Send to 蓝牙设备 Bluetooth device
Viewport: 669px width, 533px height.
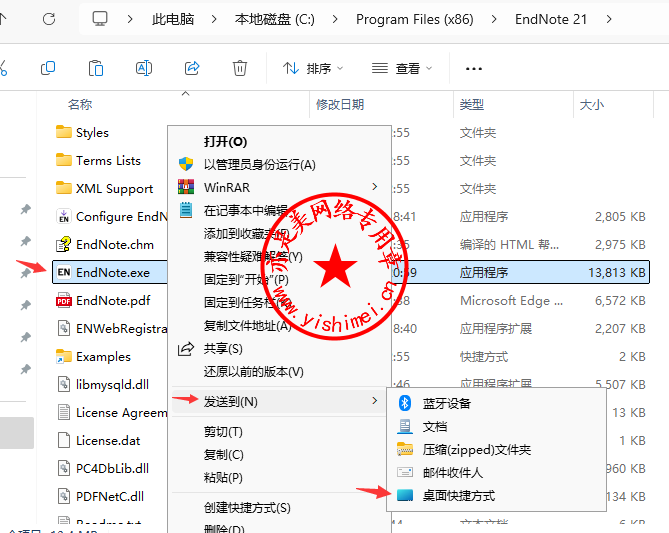(446, 403)
